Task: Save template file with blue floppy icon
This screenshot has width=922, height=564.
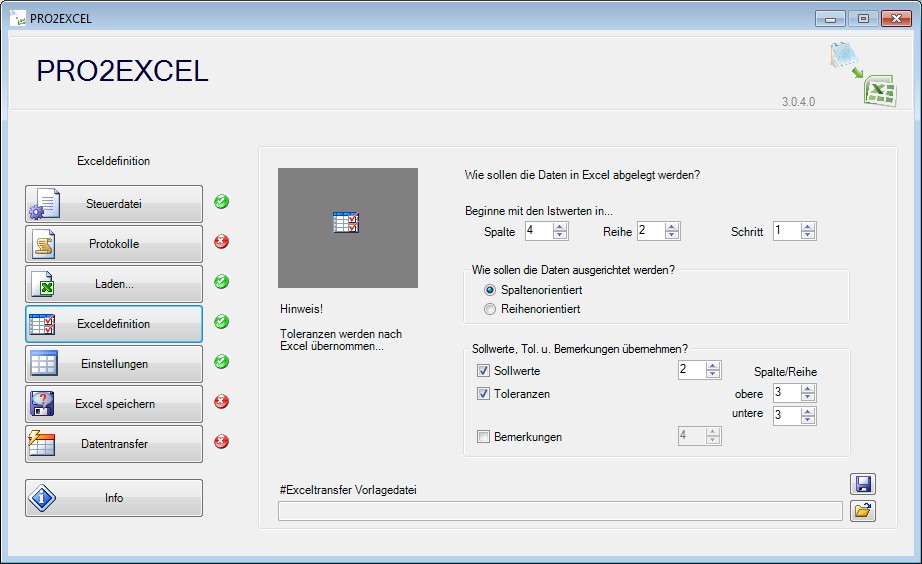Action: pyautogui.click(x=863, y=484)
